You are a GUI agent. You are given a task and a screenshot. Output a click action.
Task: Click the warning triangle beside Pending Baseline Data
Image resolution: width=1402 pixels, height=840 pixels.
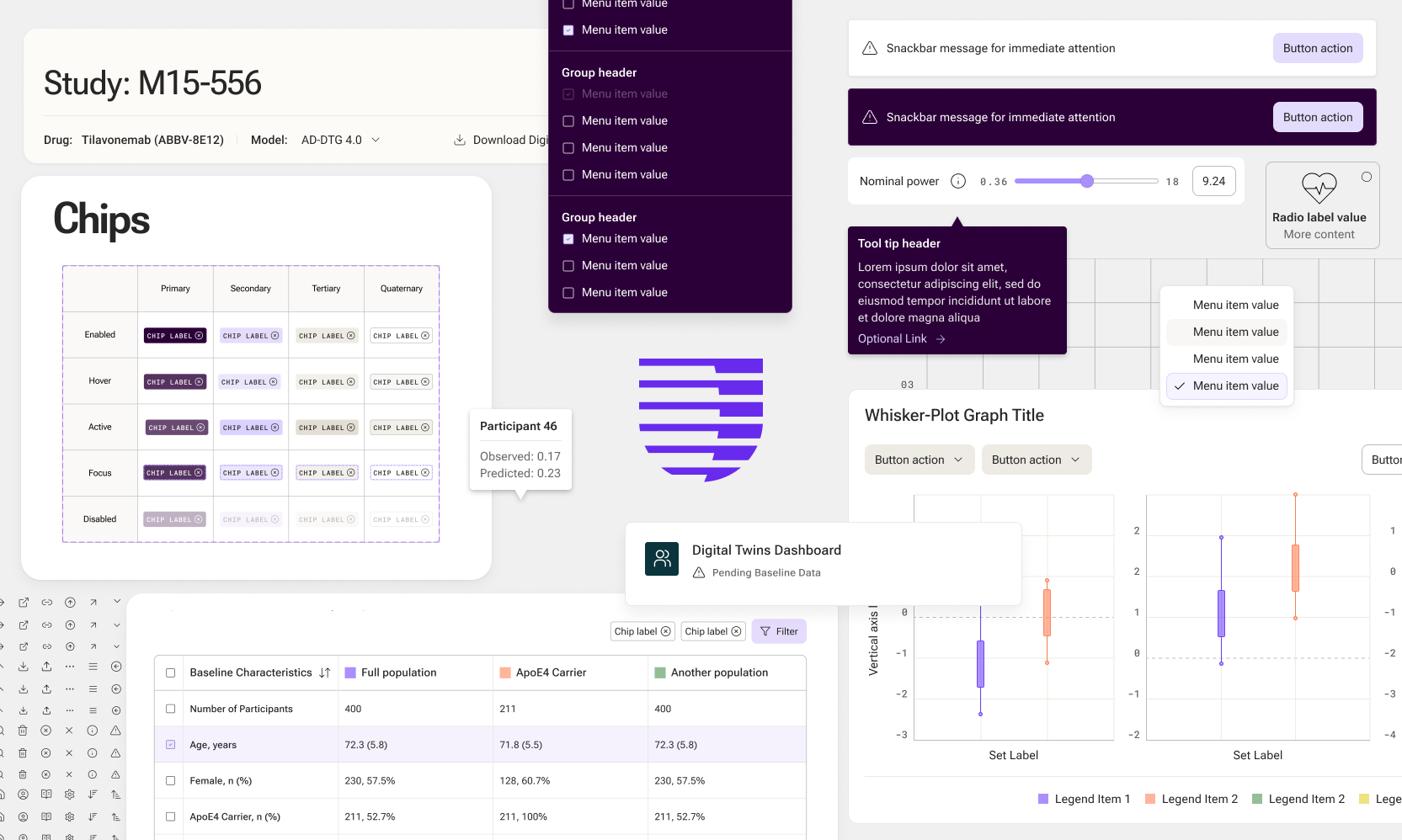click(699, 572)
